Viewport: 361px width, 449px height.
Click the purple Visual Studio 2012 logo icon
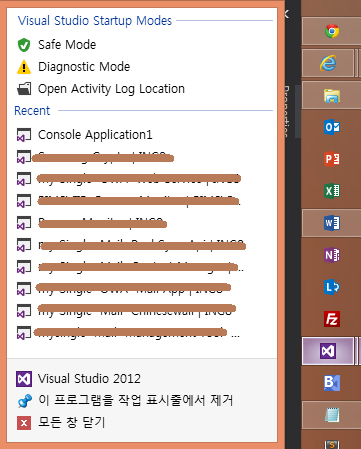click(x=24, y=379)
